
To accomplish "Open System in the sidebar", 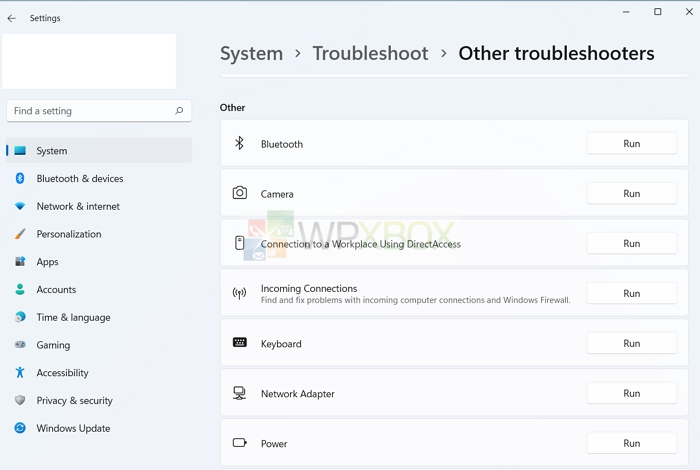I will pyautogui.click(x=99, y=151).
